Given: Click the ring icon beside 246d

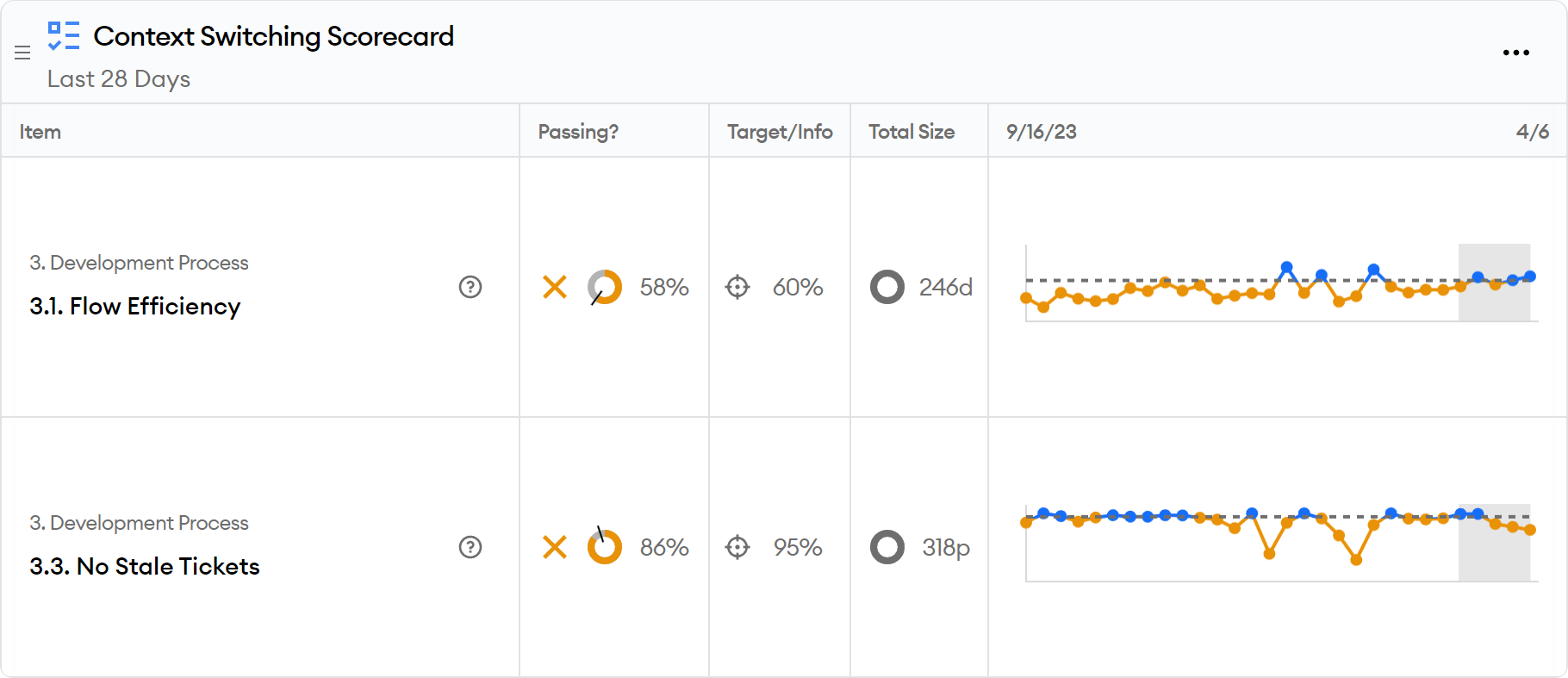Looking at the screenshot, I should coord(887,287).
